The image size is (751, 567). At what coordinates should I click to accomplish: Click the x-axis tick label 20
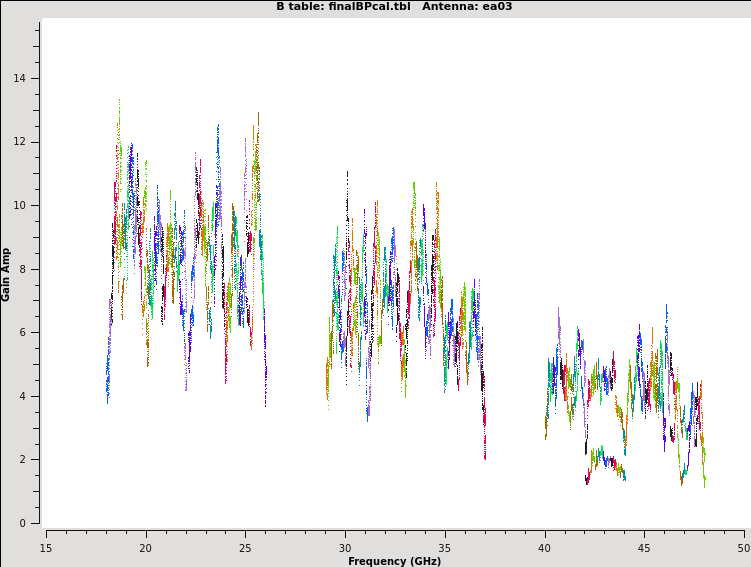tap(146, 548)
